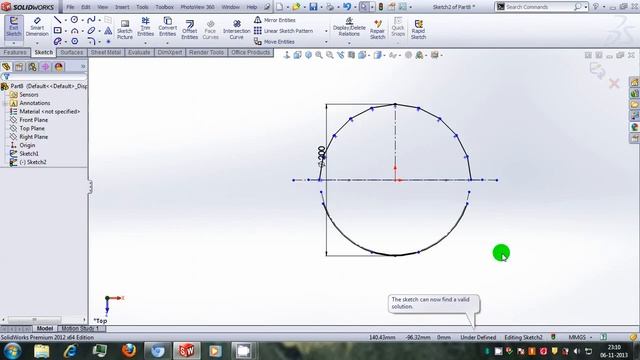Select the Straight Slot tool
The width and height of the screenshot is (640, 360).
(x=58, y=41)
